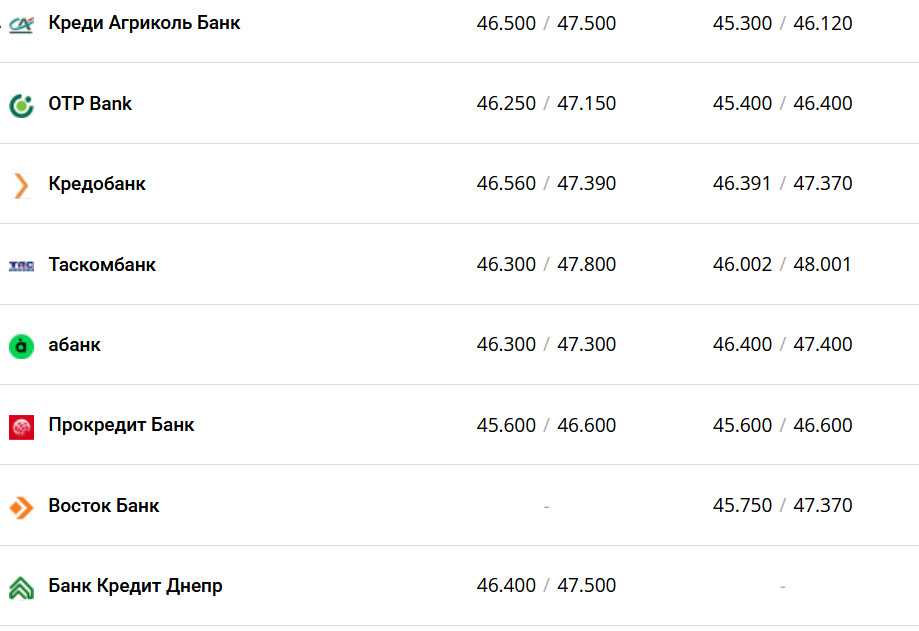Click the OTP Bank rate 45.400 / 46.400
This screenshot has height=631, width=919.
782,104
